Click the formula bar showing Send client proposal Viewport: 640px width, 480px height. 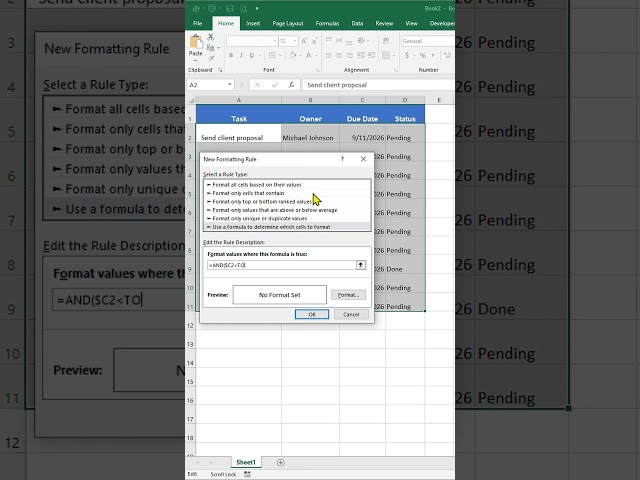(378, 85)
